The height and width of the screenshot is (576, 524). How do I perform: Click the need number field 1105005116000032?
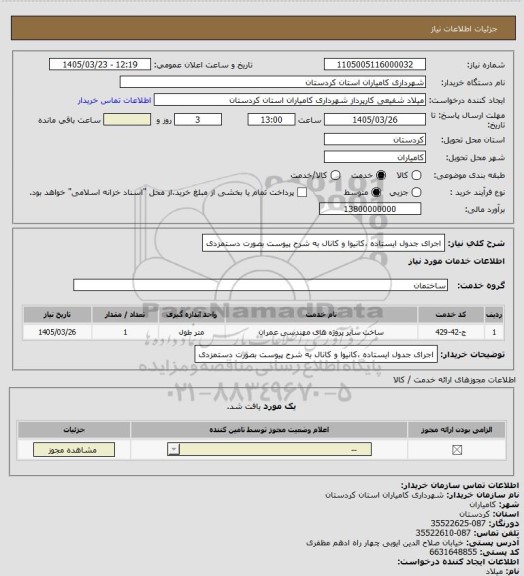(x=375, y=64)
